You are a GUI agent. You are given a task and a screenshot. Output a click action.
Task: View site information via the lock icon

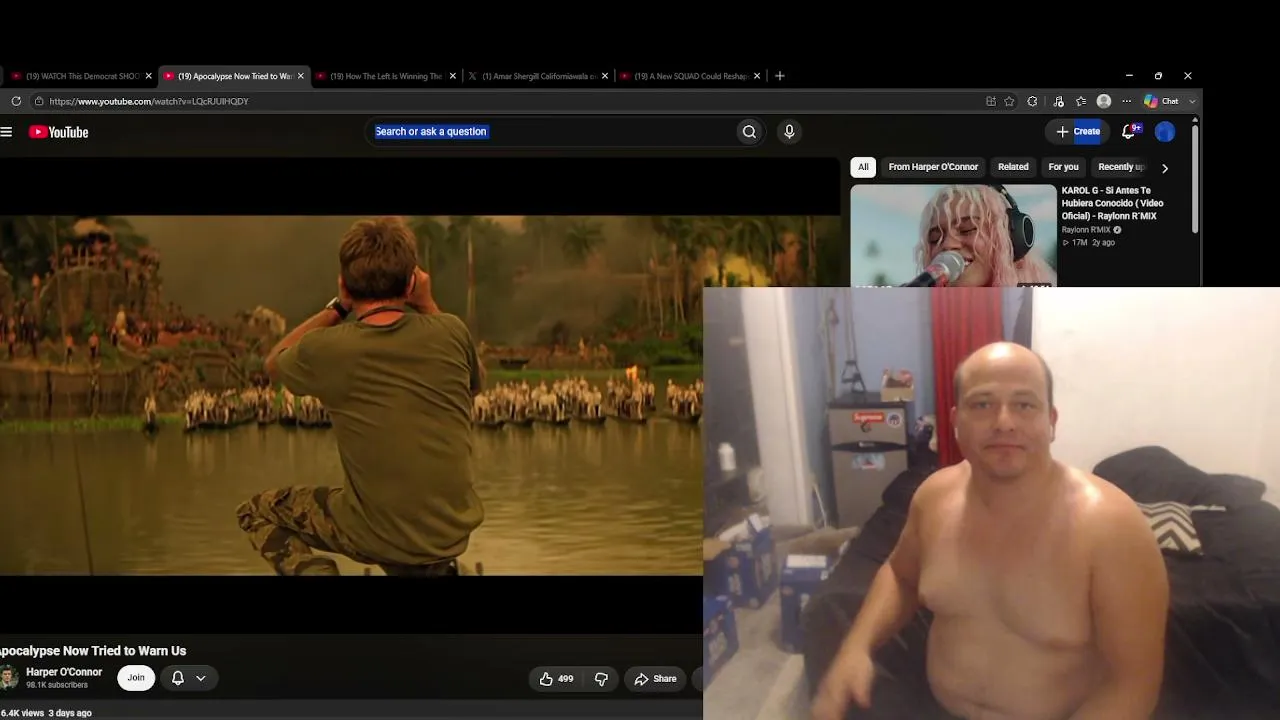click(39, 101)
